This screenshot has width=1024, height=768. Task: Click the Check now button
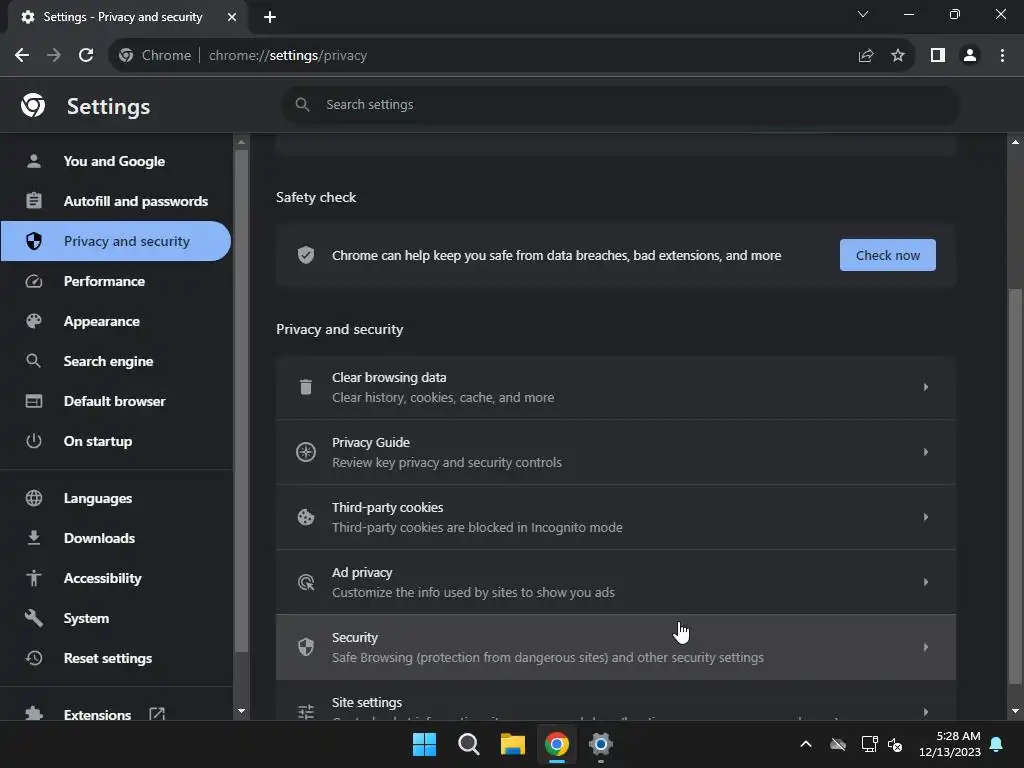click(888, 255)
